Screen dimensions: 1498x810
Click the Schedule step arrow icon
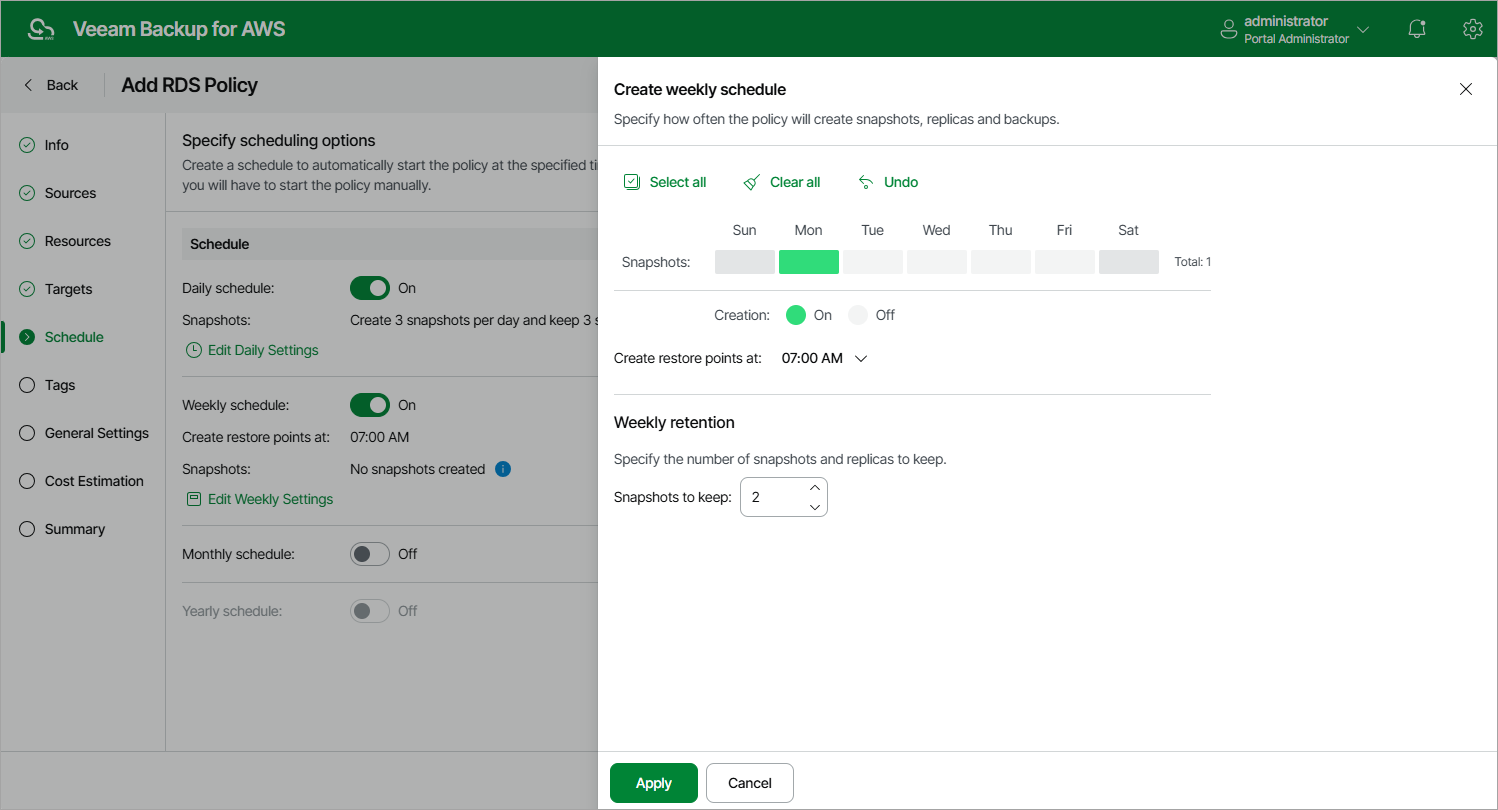pos(27,337)
